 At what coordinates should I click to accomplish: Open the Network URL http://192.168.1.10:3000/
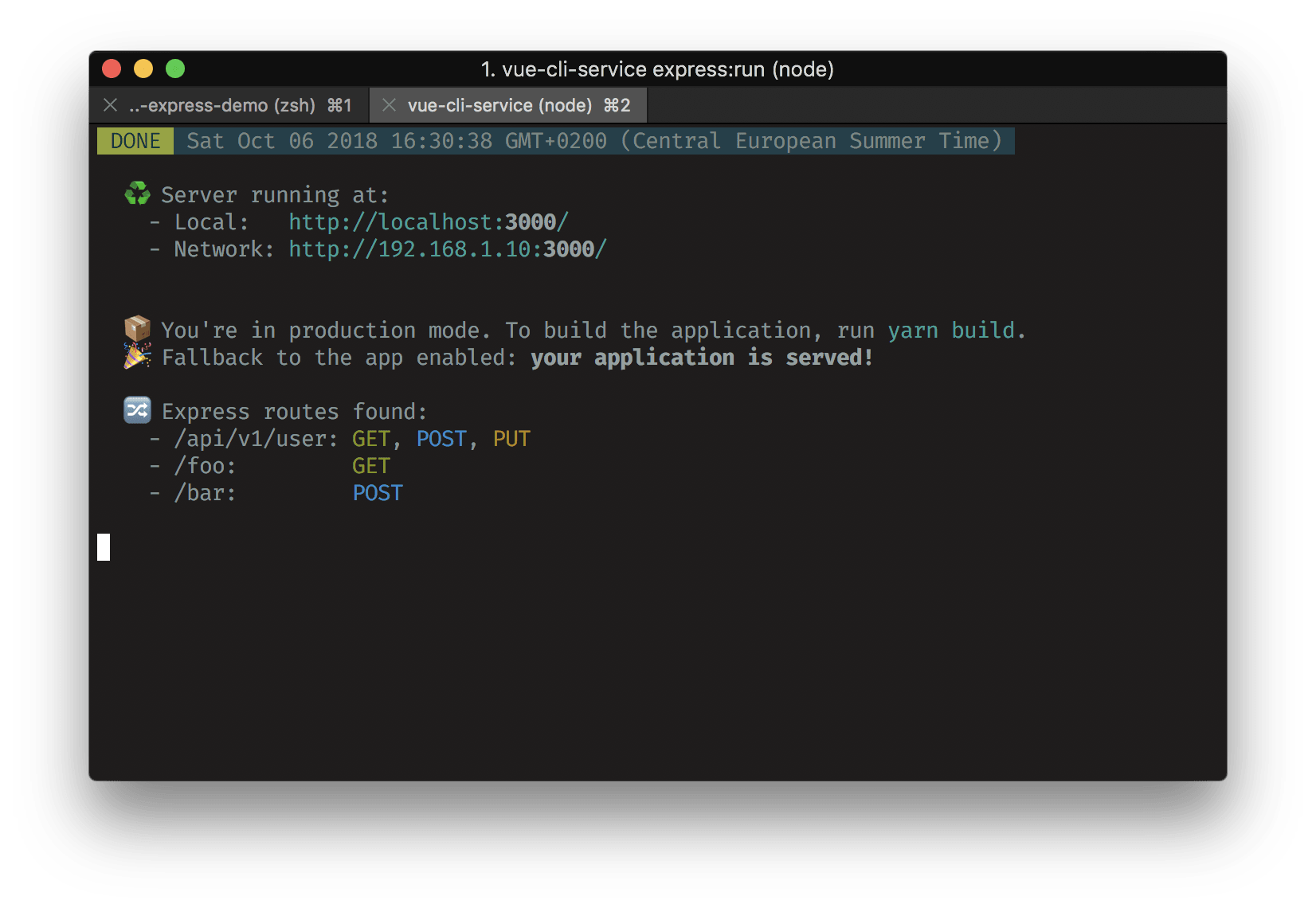tap(448, 249)
